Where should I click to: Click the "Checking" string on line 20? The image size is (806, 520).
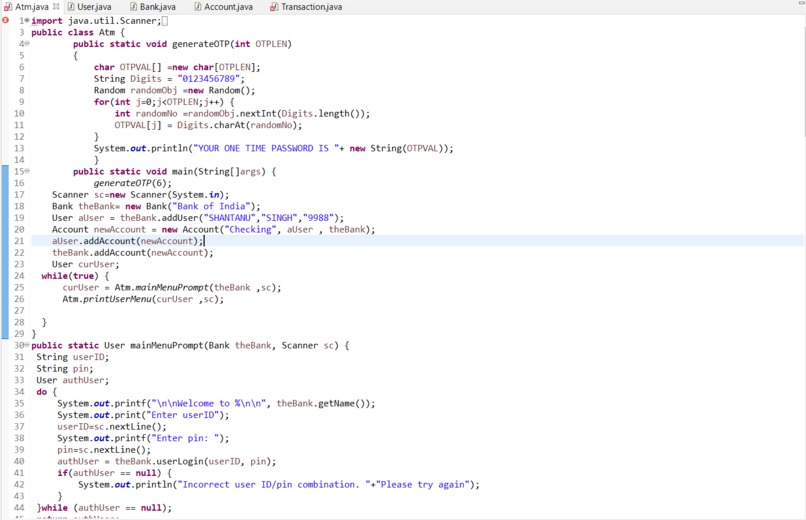click(250, 230)
